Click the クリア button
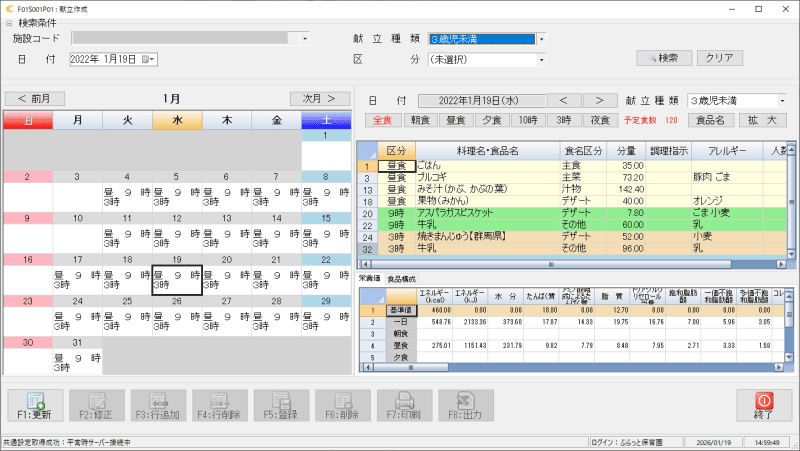The width and height of the screenshot is (800, 451). (x=719, y=58)
